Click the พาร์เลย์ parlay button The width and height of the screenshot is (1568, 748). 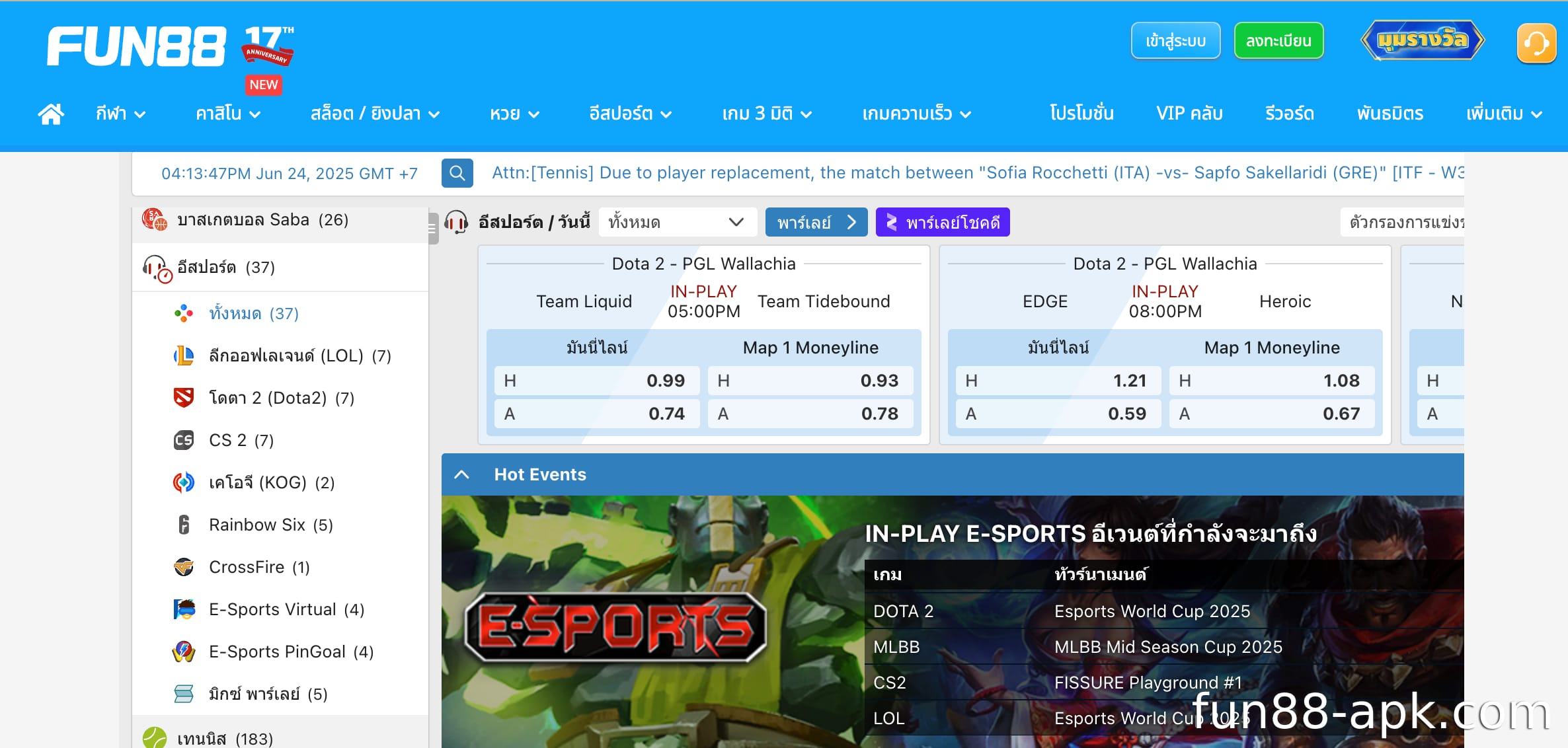pos(816,222)
